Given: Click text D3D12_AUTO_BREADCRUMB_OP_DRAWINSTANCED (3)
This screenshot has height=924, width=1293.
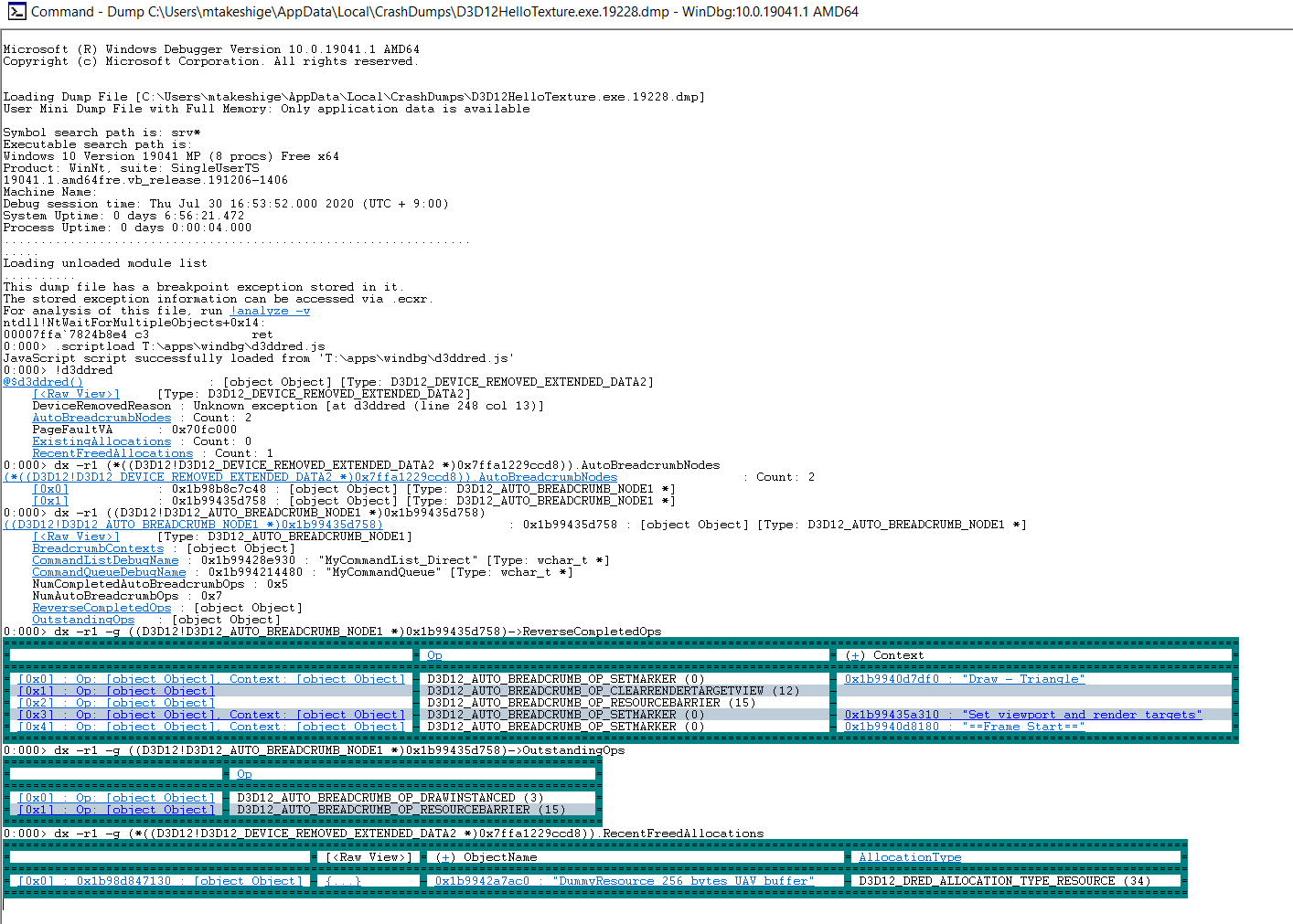Looking at the screenshot, I should (390, 798).
